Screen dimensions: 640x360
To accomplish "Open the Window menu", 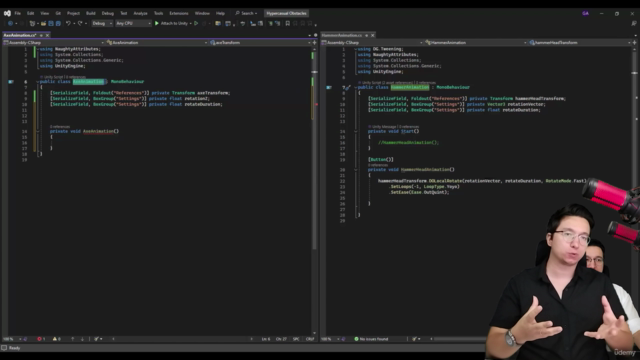I will tap(202, 13).
